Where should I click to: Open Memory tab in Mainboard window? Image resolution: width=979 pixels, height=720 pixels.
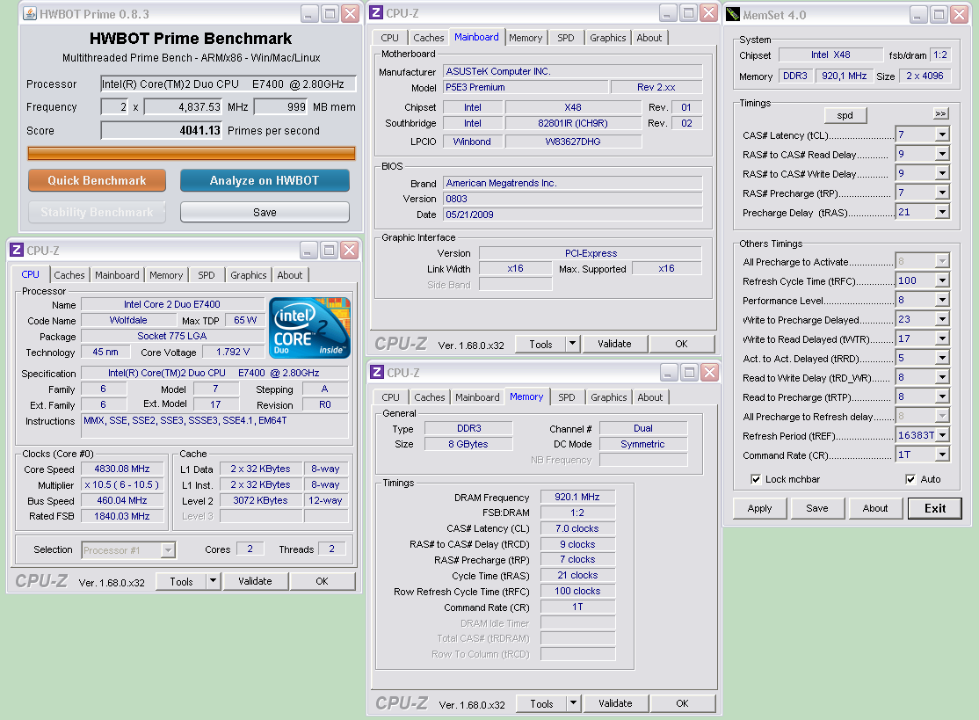[526, 37]
